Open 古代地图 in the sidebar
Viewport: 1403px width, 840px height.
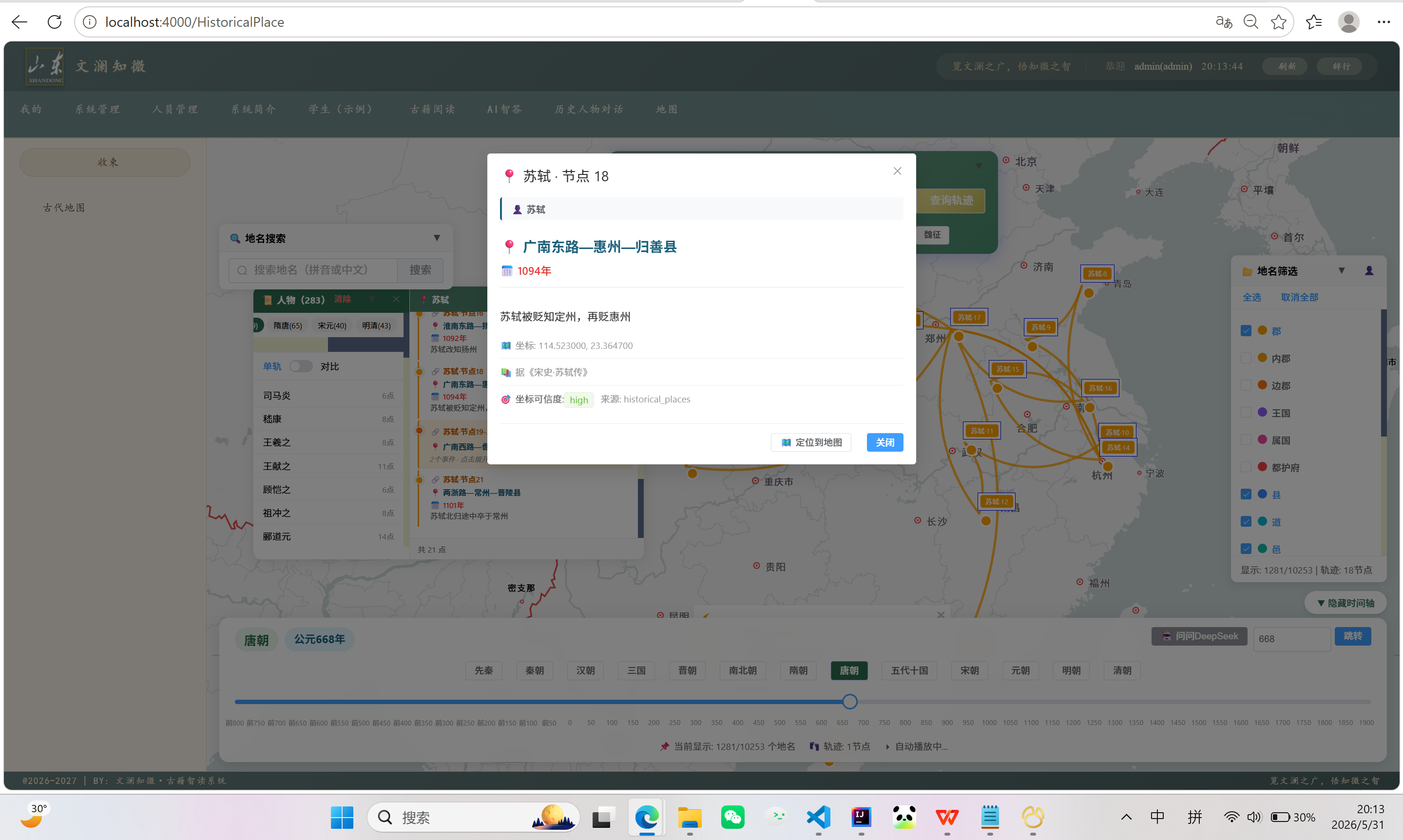tap(64, 208)
